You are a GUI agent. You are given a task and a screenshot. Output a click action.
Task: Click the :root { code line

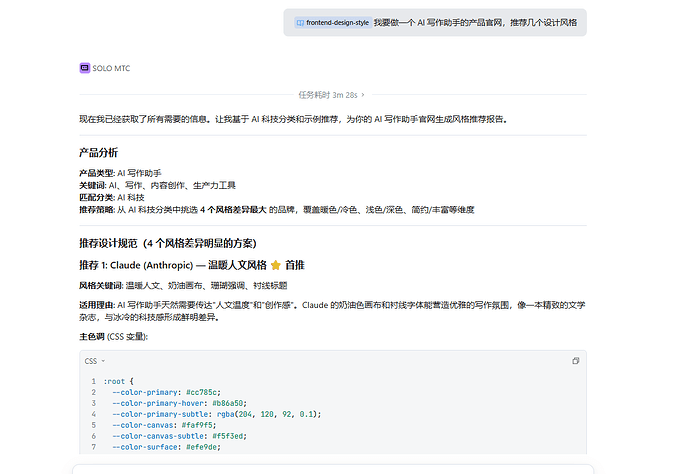(118, 381)
